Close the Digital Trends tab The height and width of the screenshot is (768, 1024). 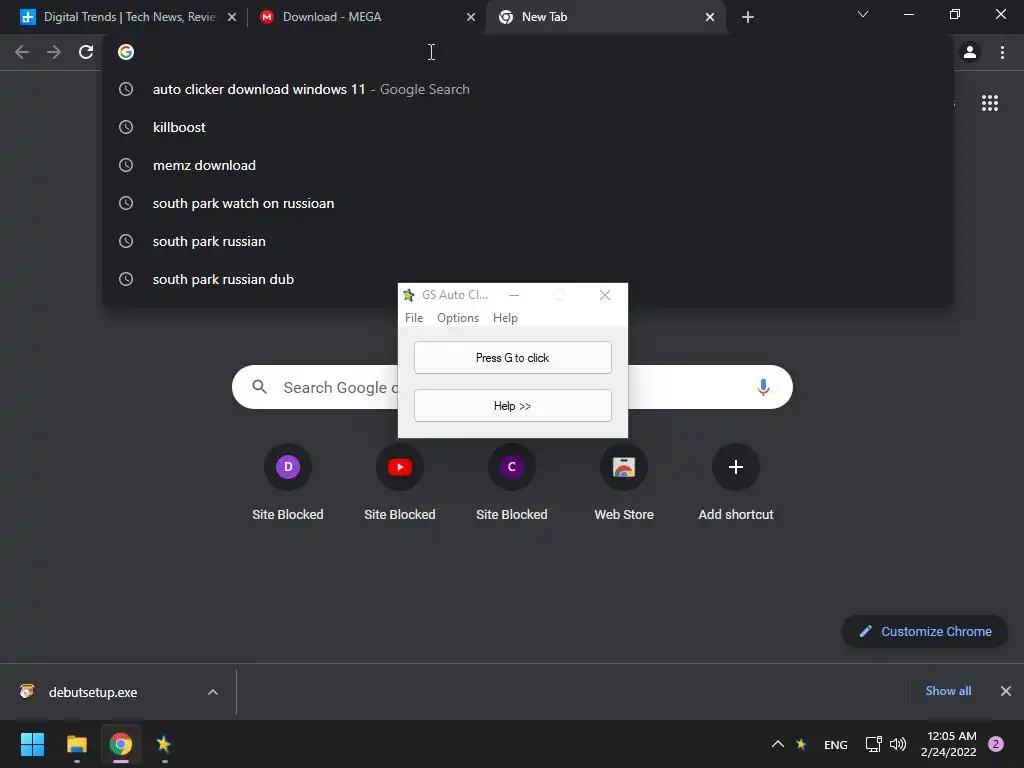click(232, 17)
